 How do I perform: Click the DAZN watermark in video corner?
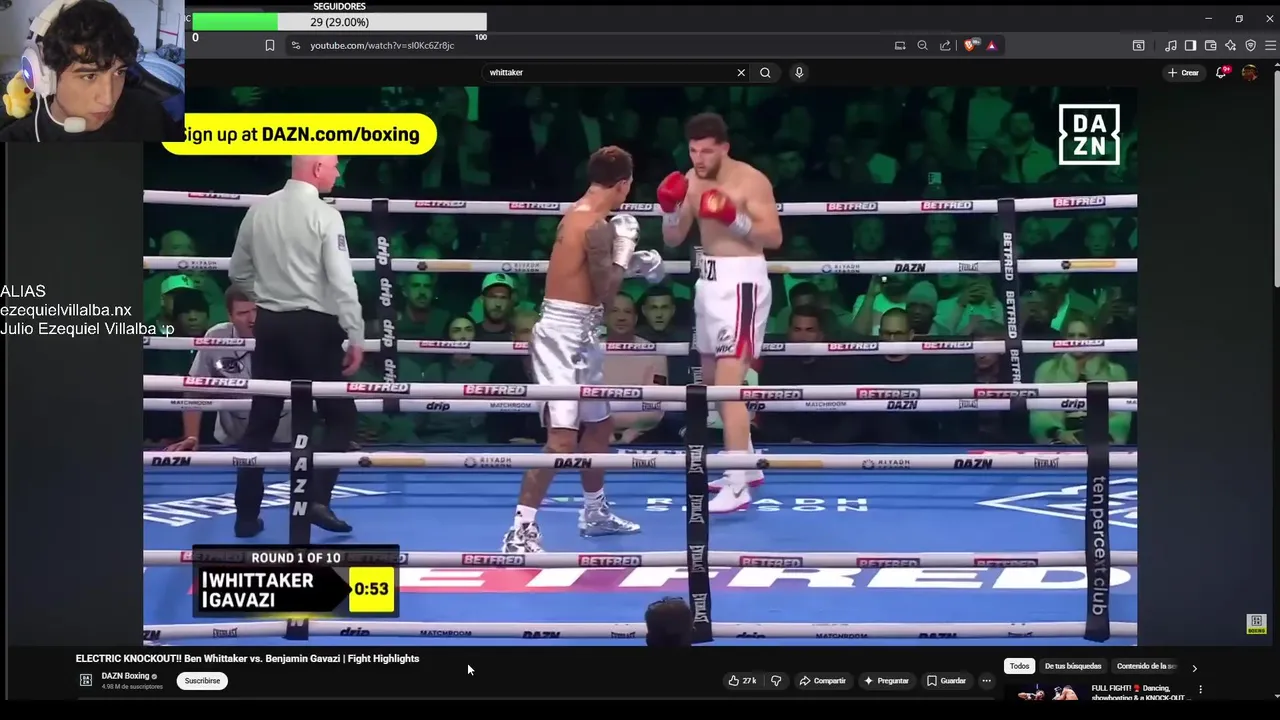pos(1089,134)
